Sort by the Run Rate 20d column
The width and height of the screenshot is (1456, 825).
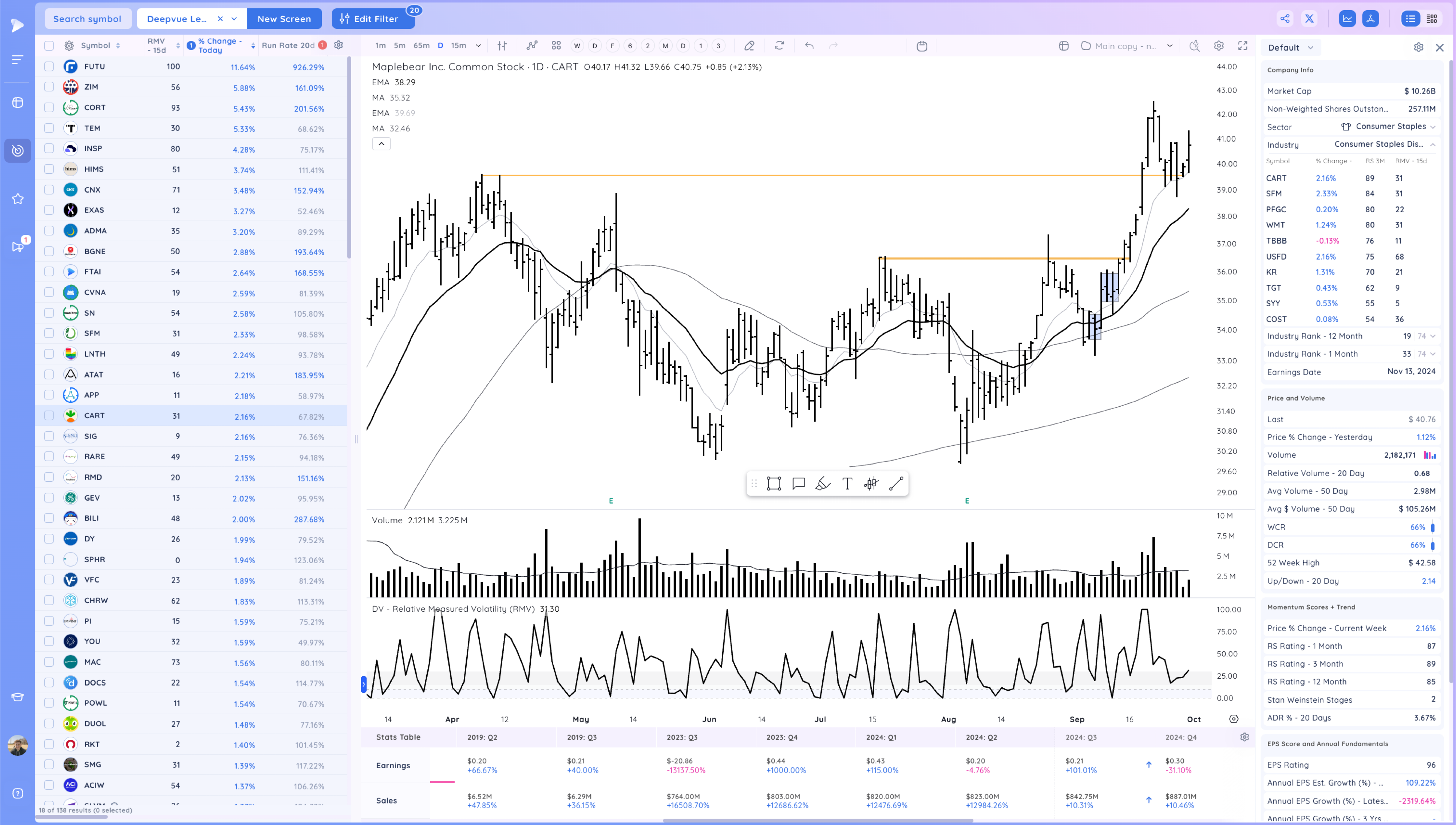pyautogui.click(x=288, y=46)
